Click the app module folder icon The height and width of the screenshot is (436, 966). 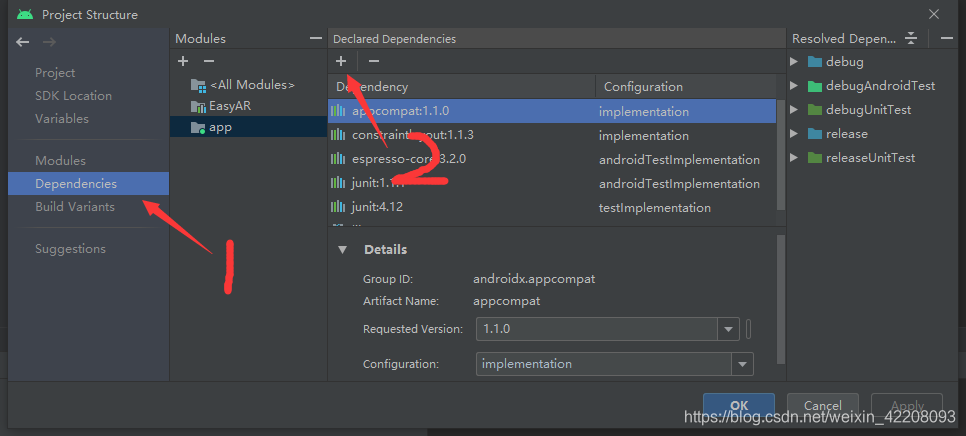pyautogui.click(x=198, y=128)
